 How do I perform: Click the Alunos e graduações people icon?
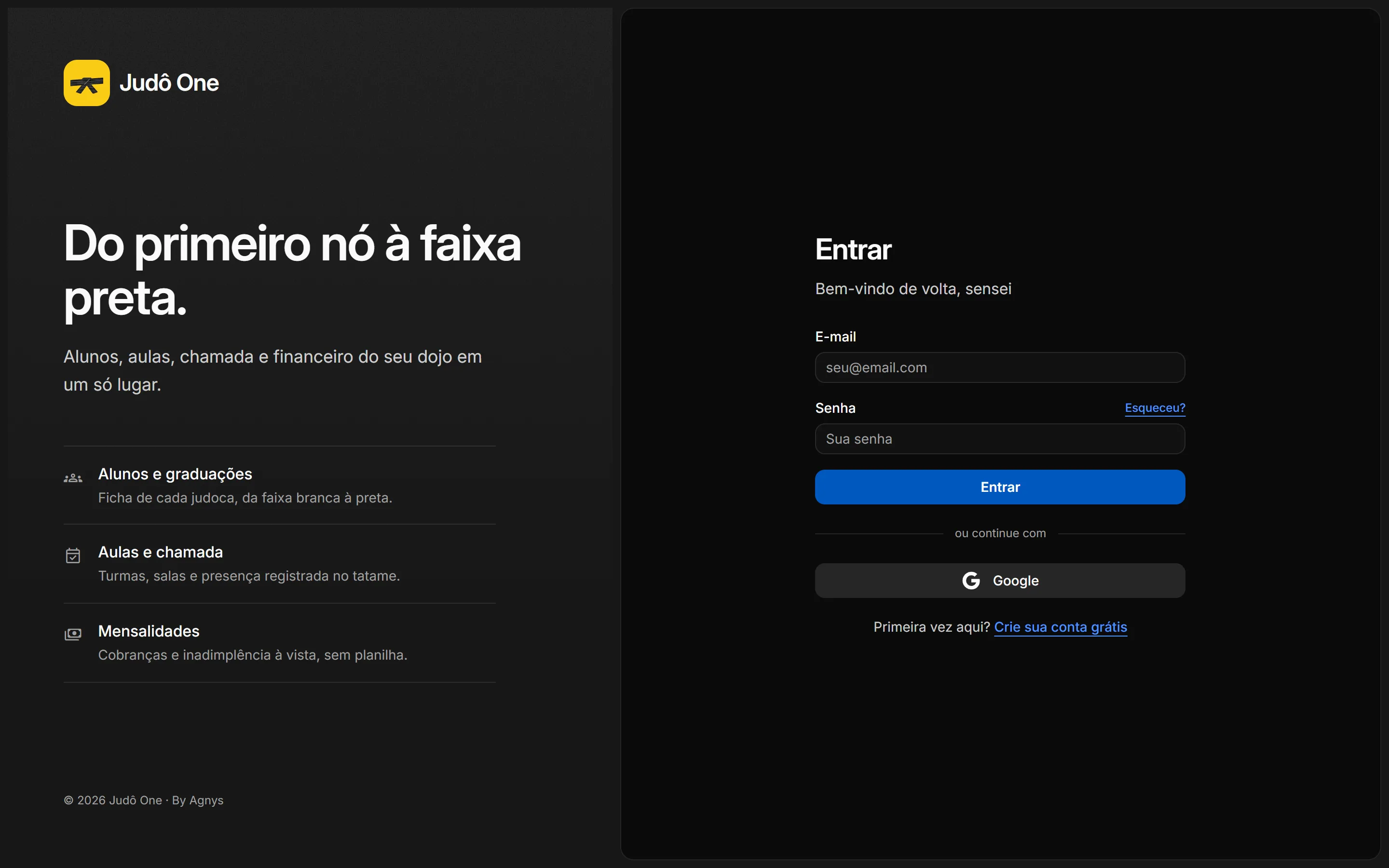(x=73, y=477)
